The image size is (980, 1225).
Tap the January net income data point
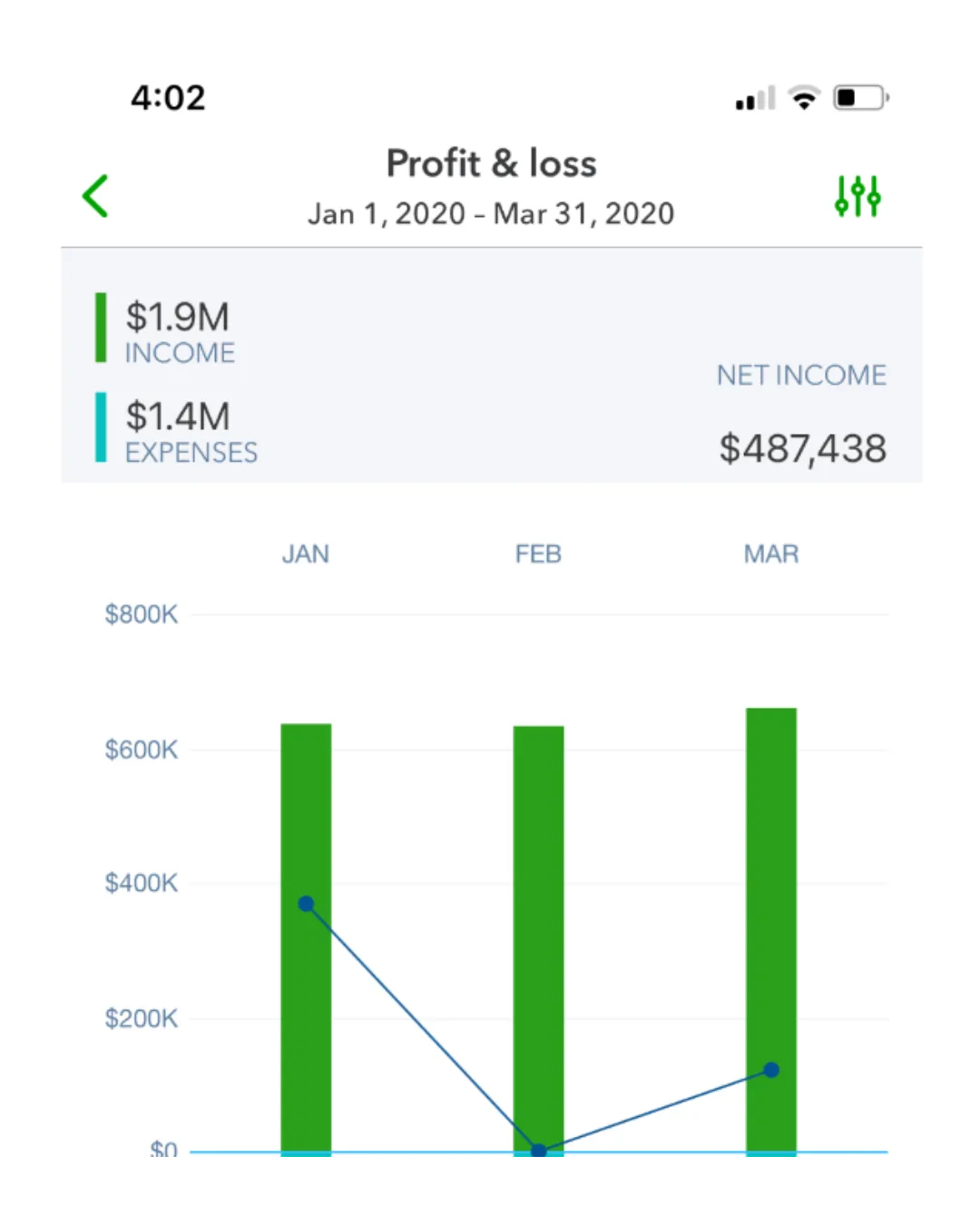[306, 904]
